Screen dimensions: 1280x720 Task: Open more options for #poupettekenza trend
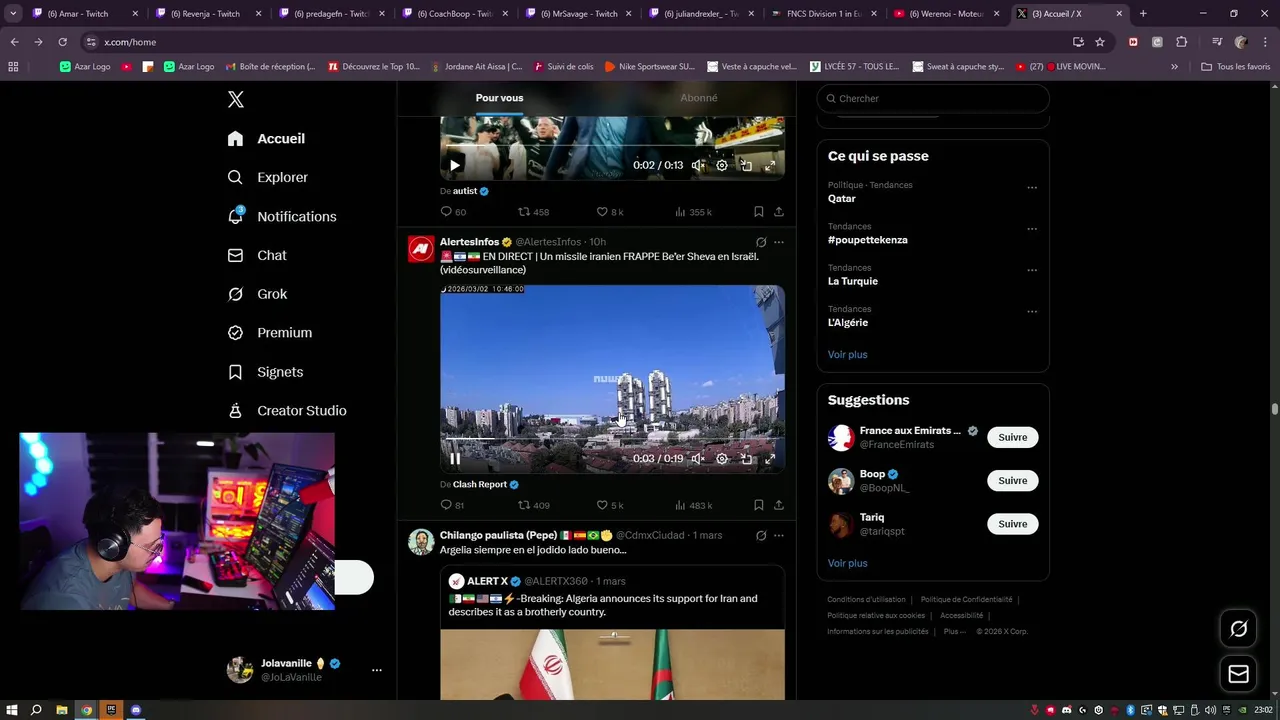click(1032, 228)
